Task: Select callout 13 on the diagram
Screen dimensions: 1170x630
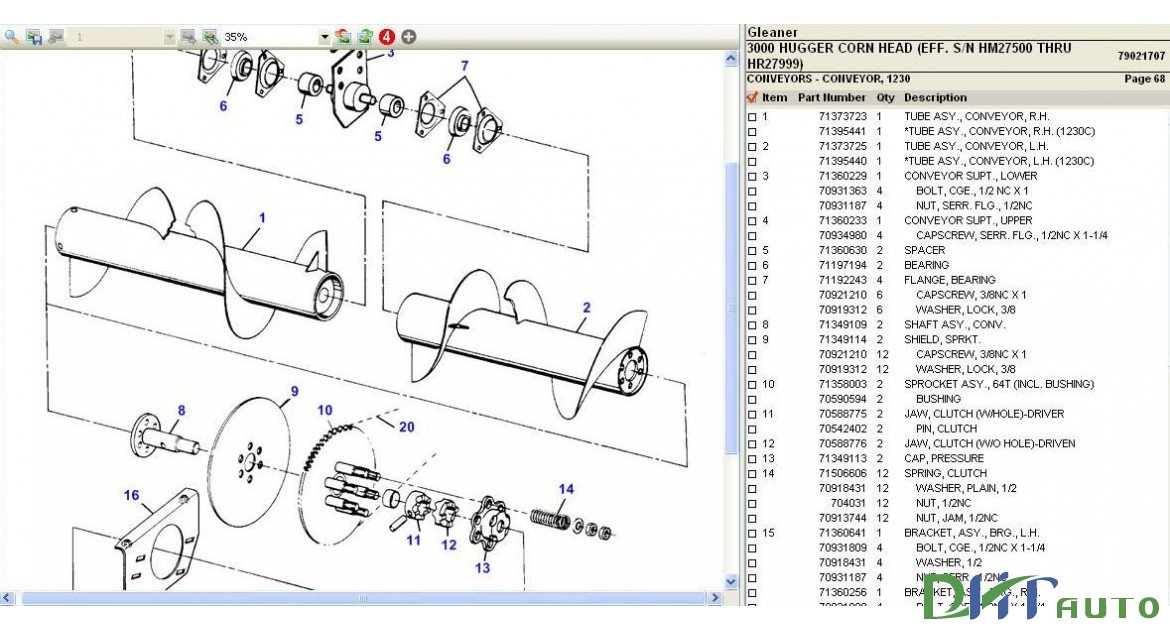Action: (483, 568)
